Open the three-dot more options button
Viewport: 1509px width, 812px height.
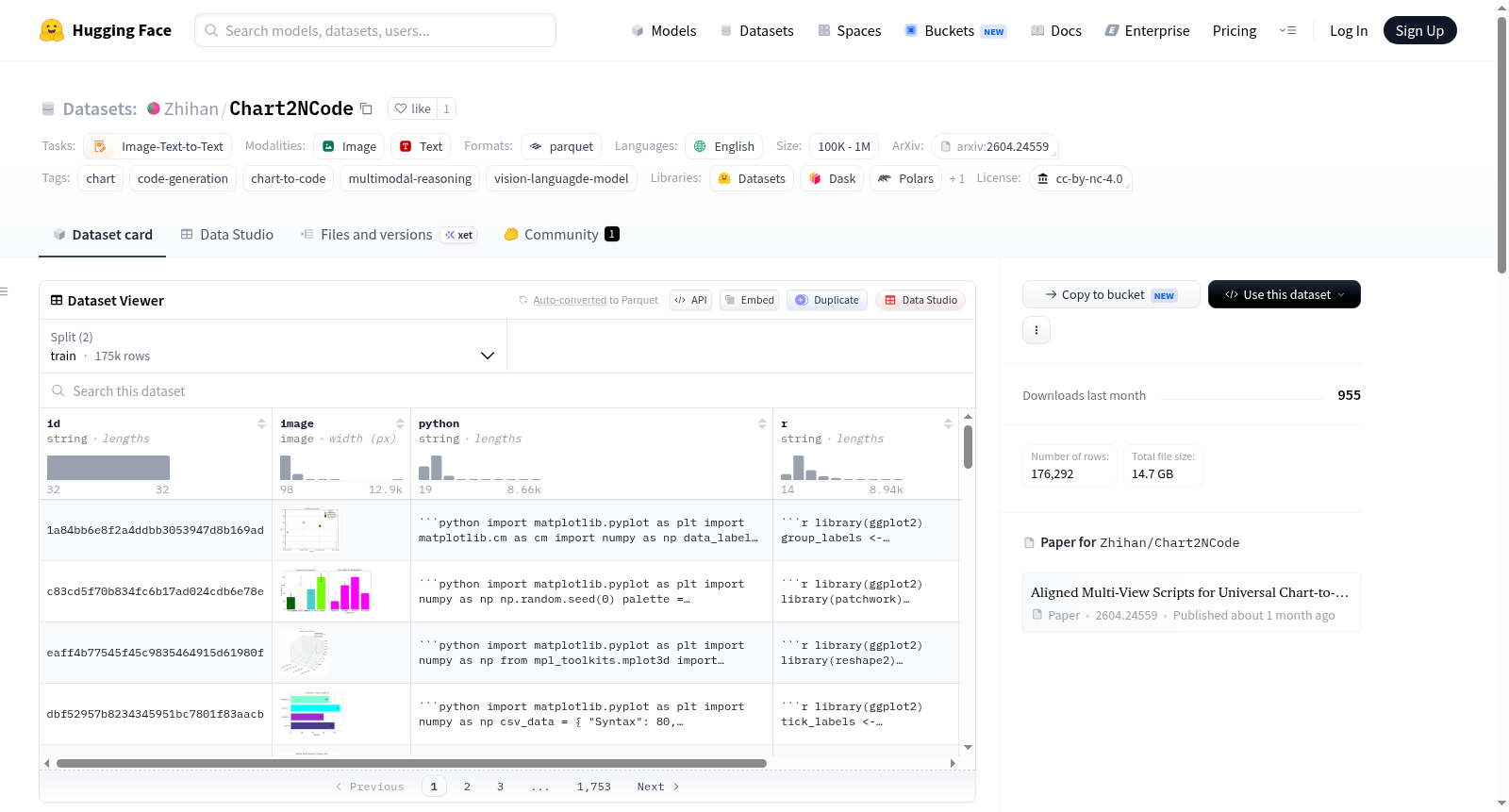click(x=1036, y=330)
